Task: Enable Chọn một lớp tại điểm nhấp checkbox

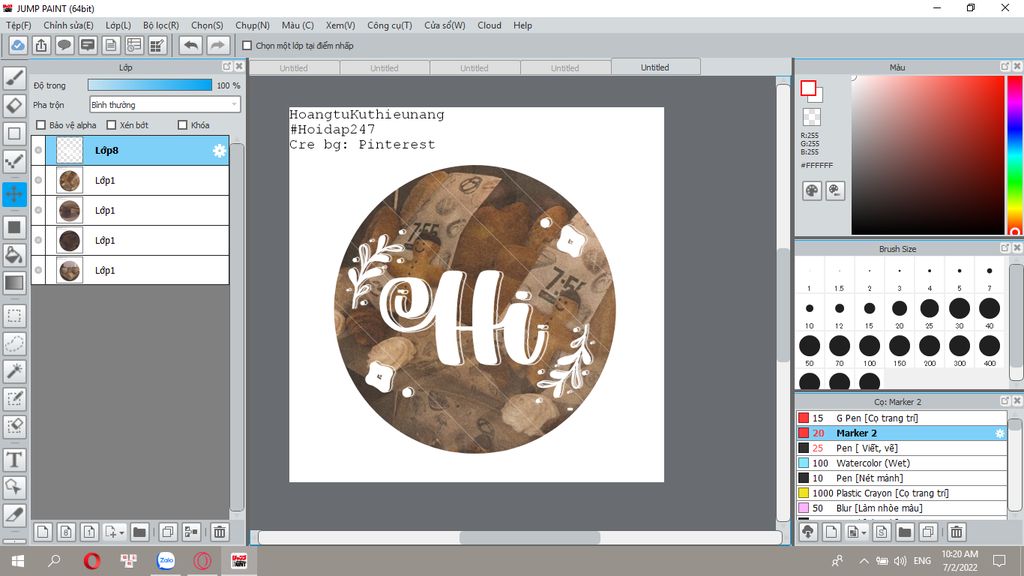Action: (247, 46)
